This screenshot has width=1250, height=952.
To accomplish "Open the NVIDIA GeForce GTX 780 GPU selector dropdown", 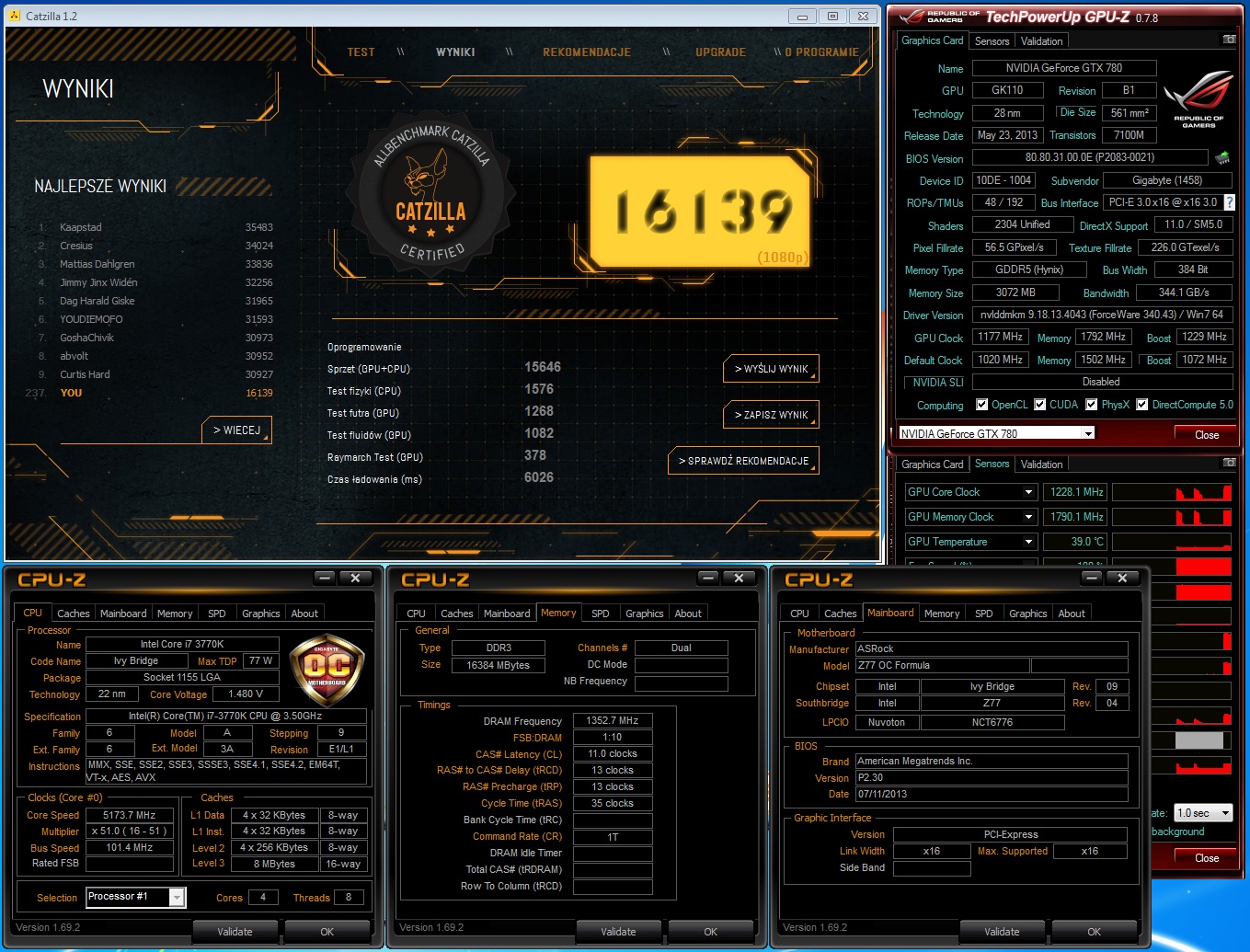I will coord(1088,434).
